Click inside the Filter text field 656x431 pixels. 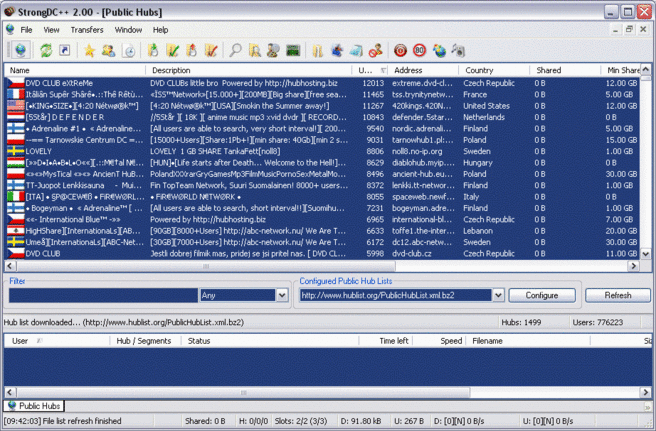pos(100,296)
